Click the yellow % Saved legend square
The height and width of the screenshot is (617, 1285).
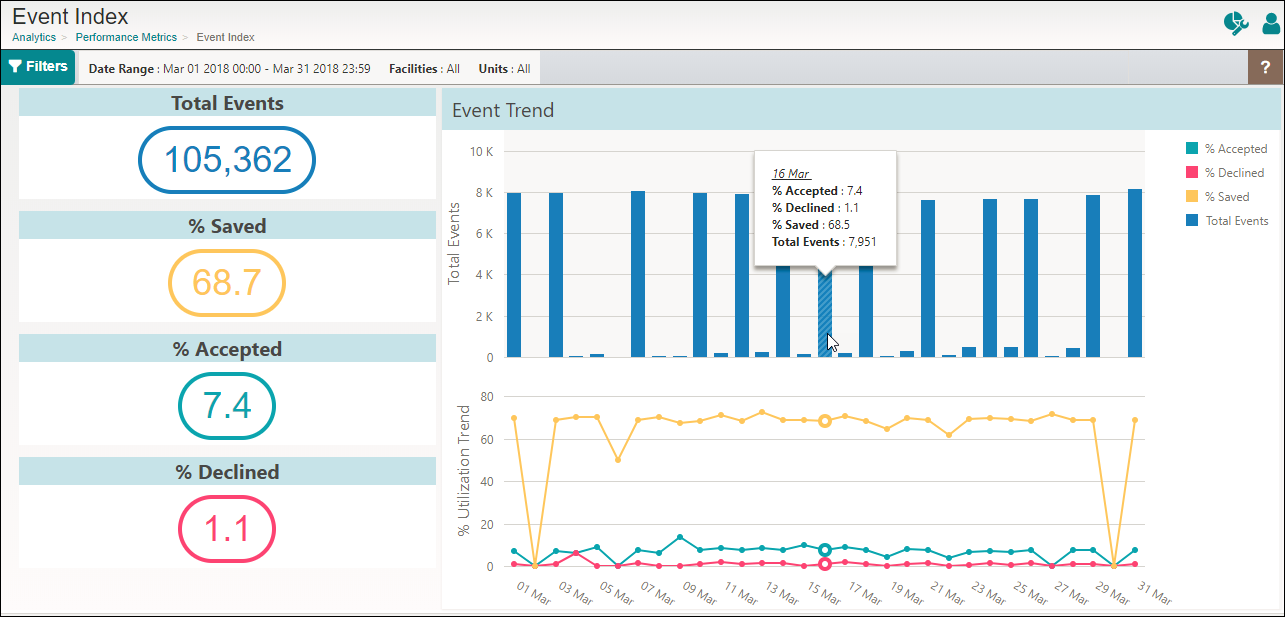[1191, 197]
